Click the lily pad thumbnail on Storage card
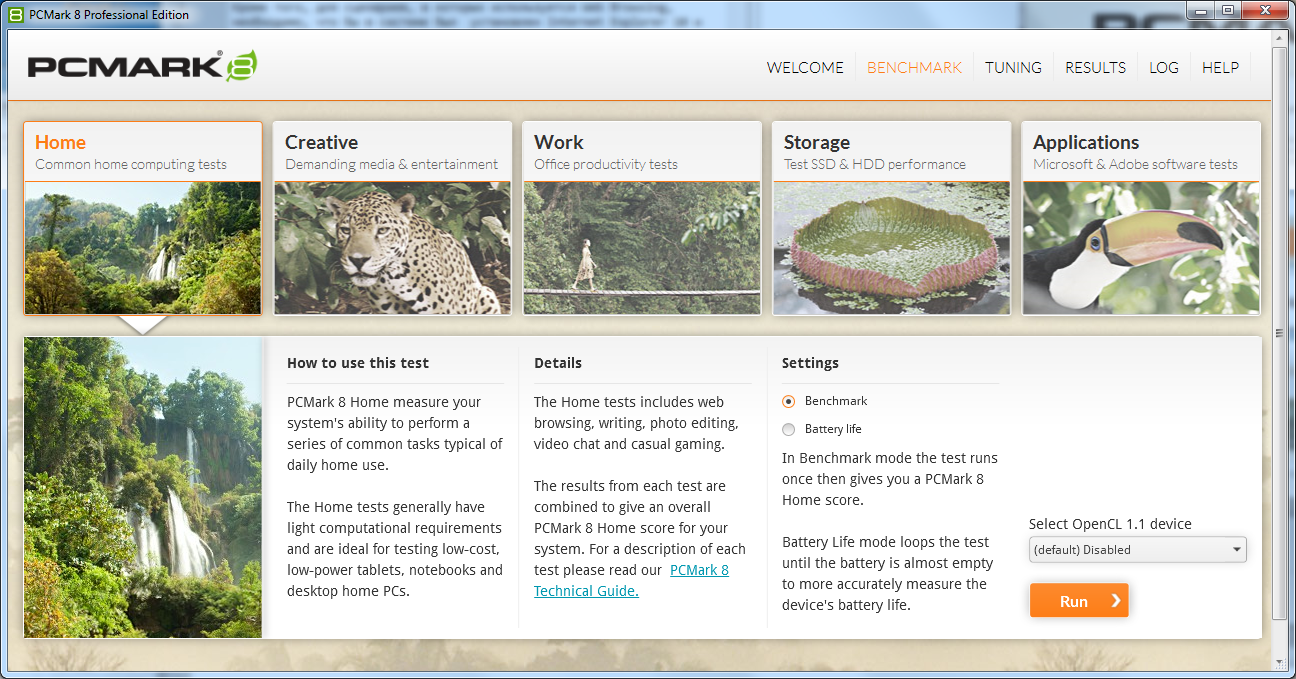This screenshot has width=1296, height=679. [x=891, y=247]
